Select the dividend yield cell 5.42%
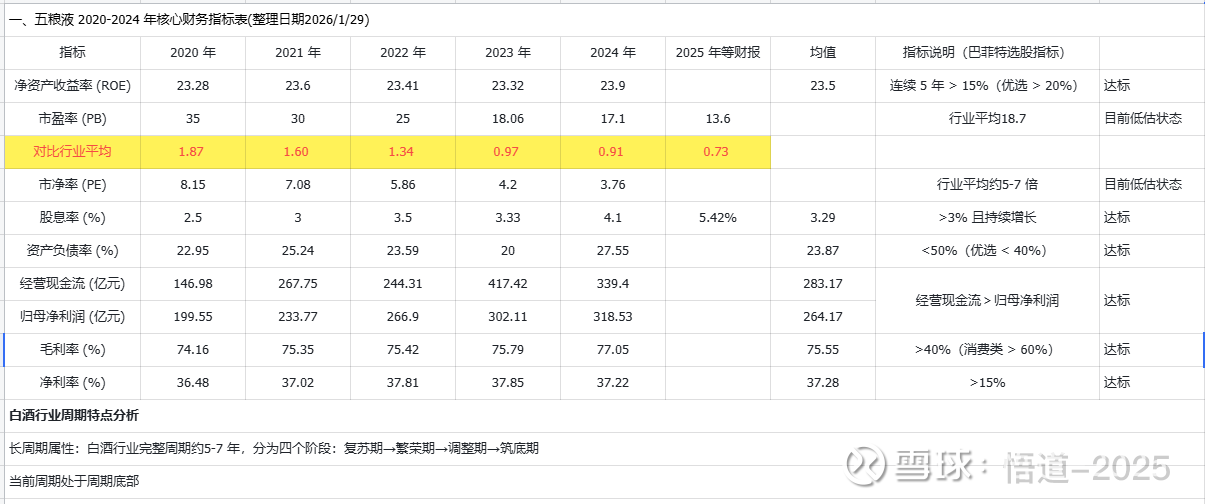1205x504 pixels. 718,218
